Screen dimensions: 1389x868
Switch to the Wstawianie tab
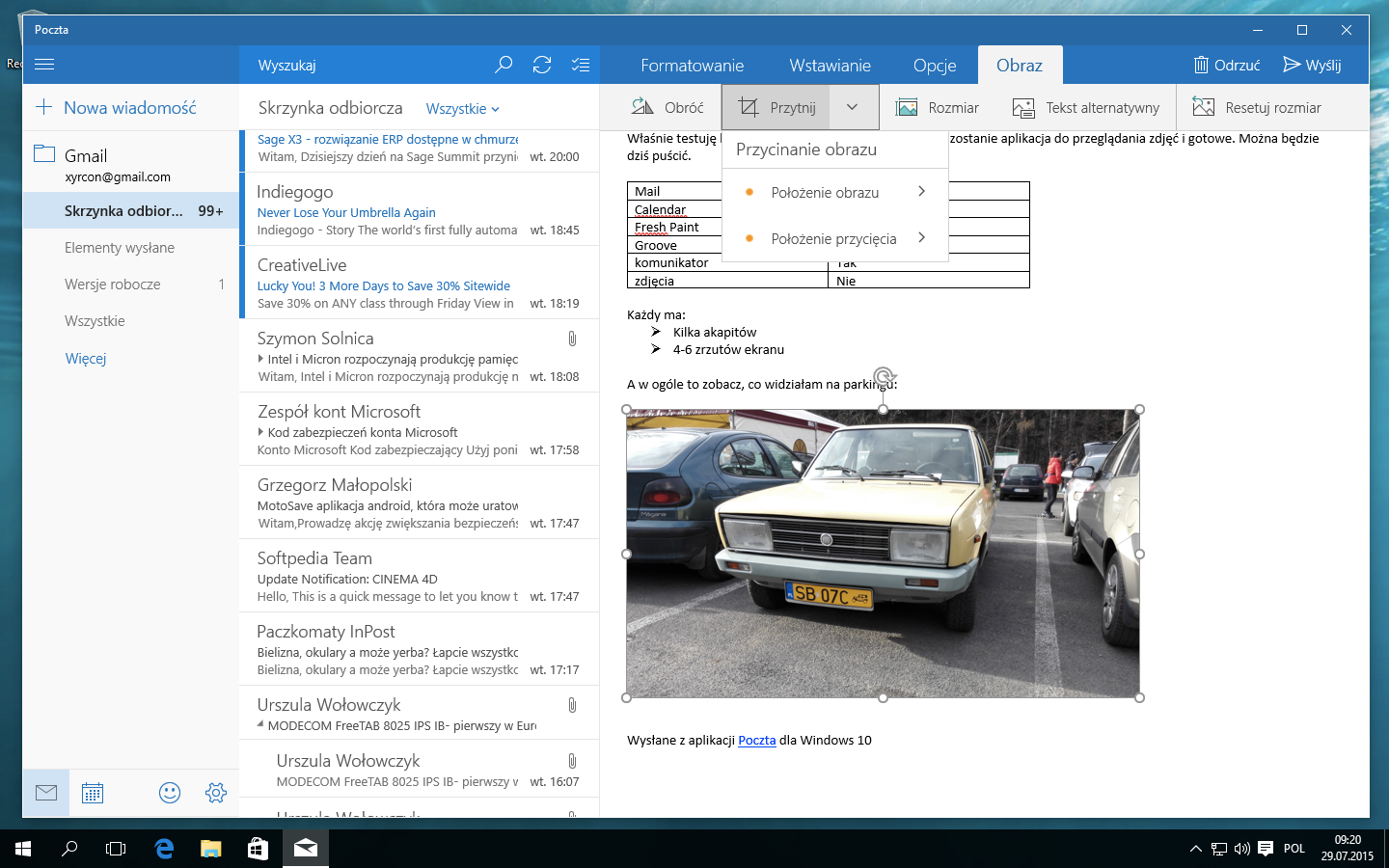pos(831,66)
